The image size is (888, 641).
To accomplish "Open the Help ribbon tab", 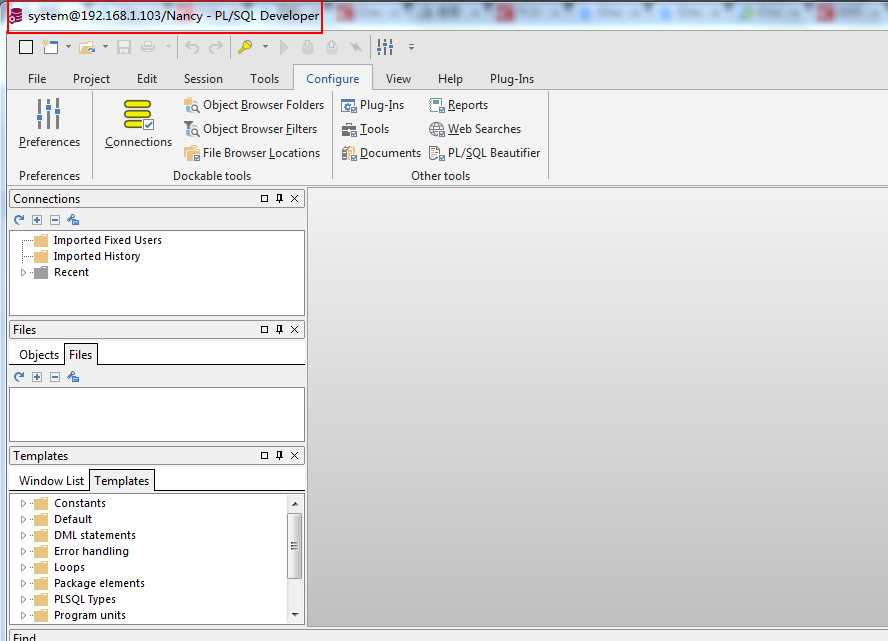I will (x=450, y=79).
